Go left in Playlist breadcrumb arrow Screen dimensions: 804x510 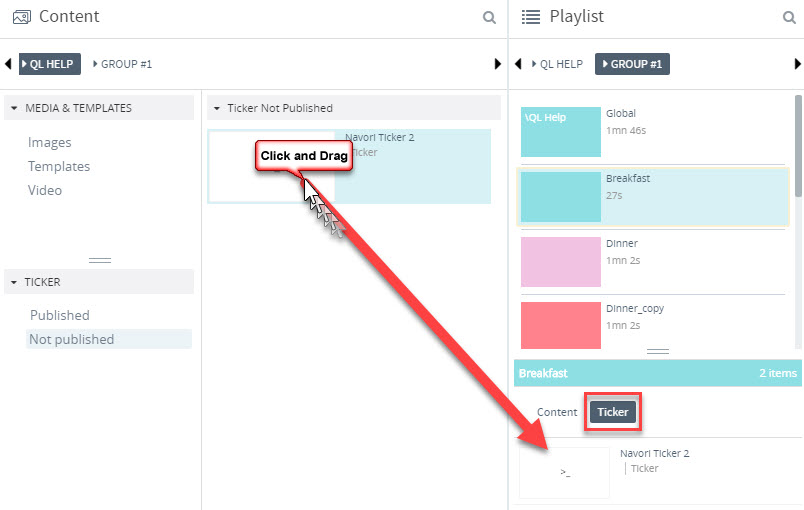click(x=518, y=64)
